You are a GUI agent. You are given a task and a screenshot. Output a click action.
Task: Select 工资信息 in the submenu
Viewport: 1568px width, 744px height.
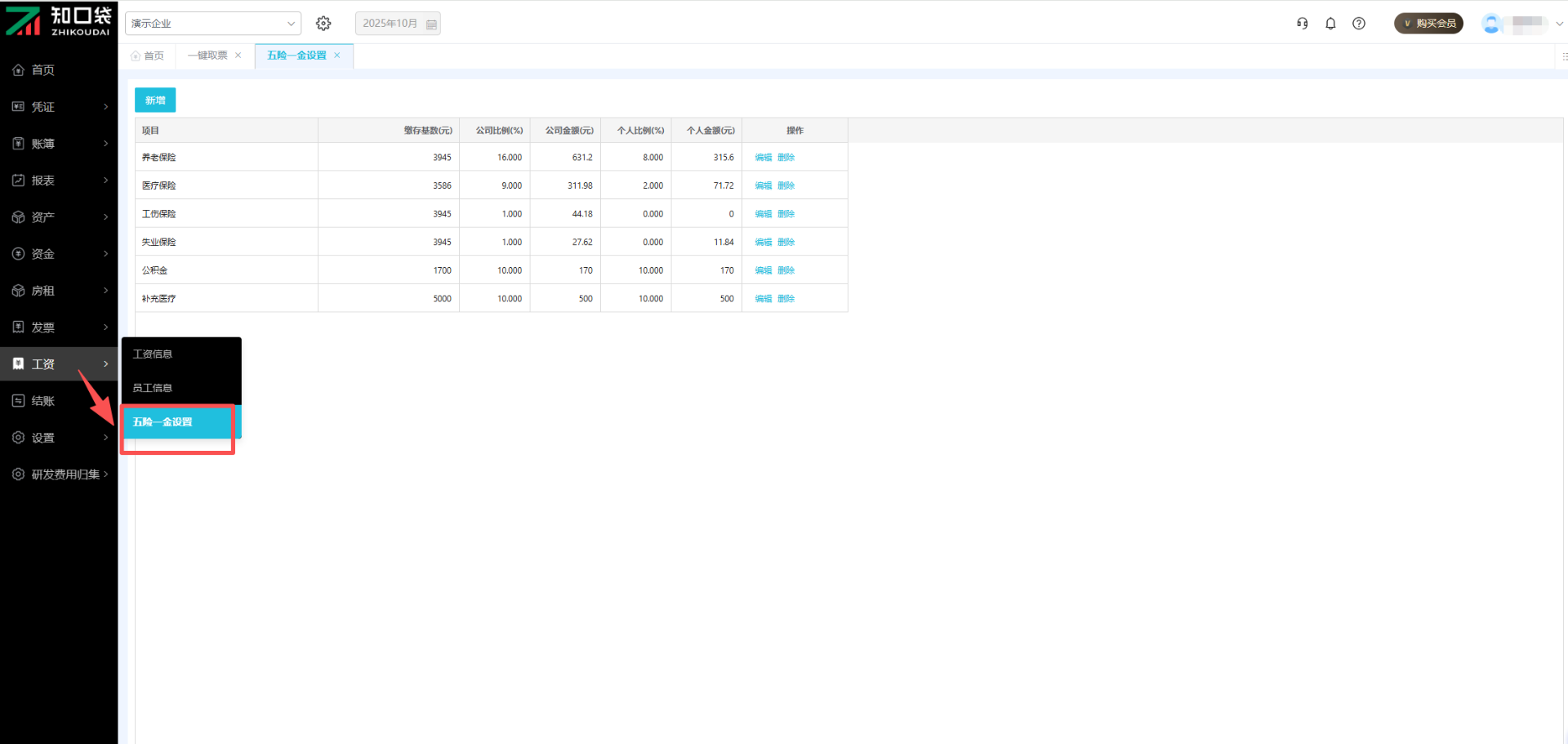tap(153, 354)
